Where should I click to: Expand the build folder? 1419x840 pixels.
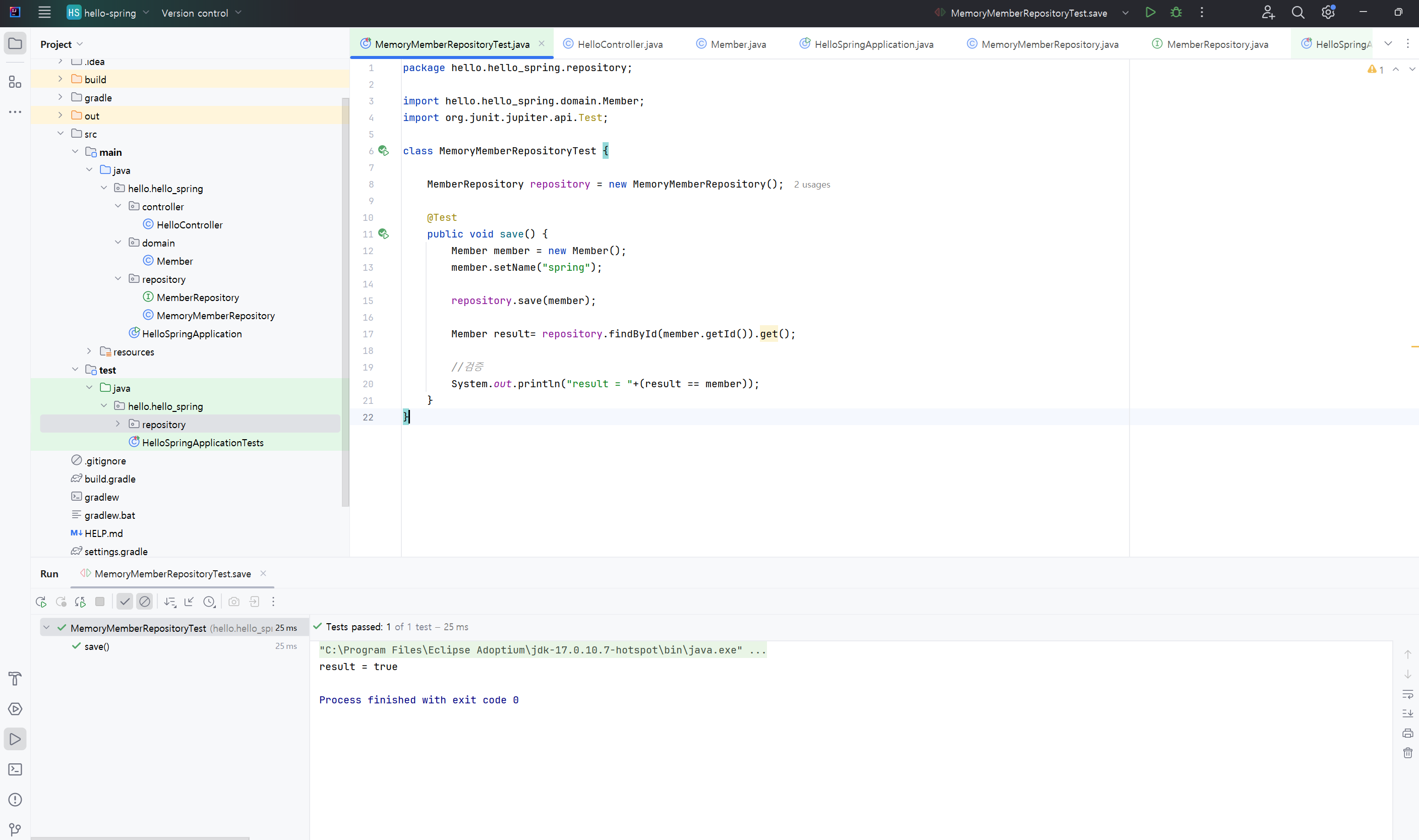(x=60, y=79)
